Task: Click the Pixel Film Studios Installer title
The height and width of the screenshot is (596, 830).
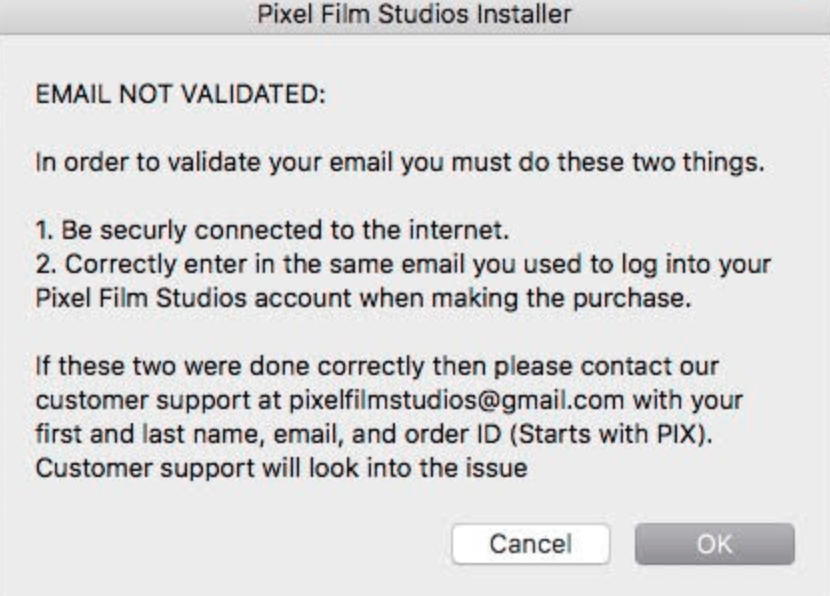Action: click(414, 14)
